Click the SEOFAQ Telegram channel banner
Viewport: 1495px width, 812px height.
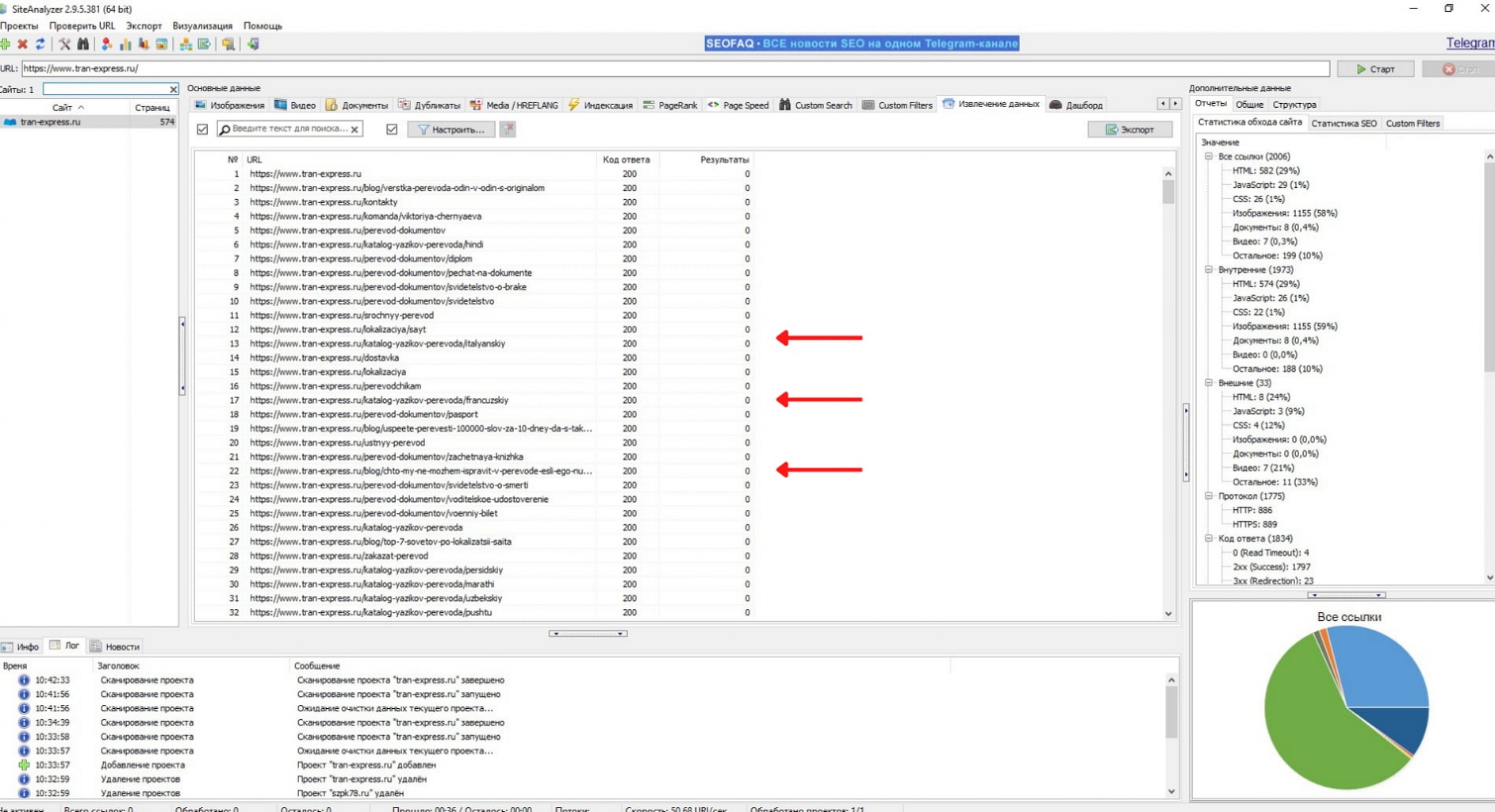(861, 44)
